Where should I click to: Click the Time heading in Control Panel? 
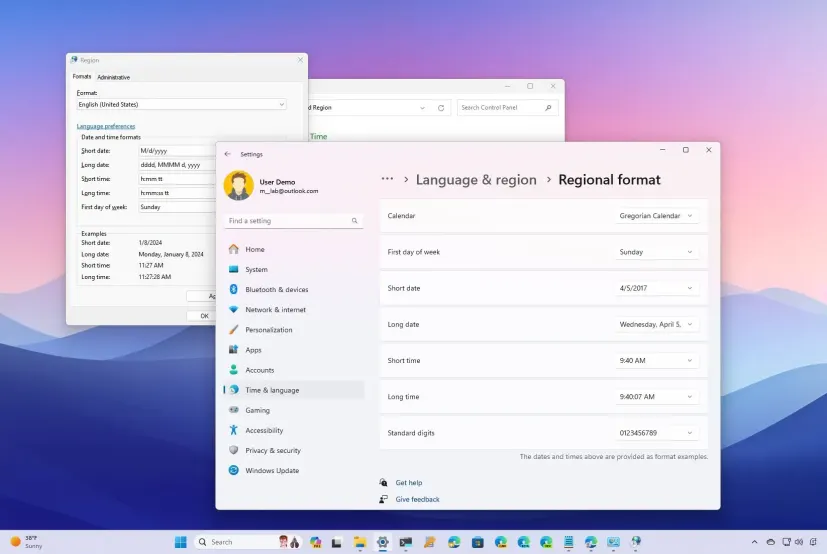pyautogui.click(x=319, y=136)
